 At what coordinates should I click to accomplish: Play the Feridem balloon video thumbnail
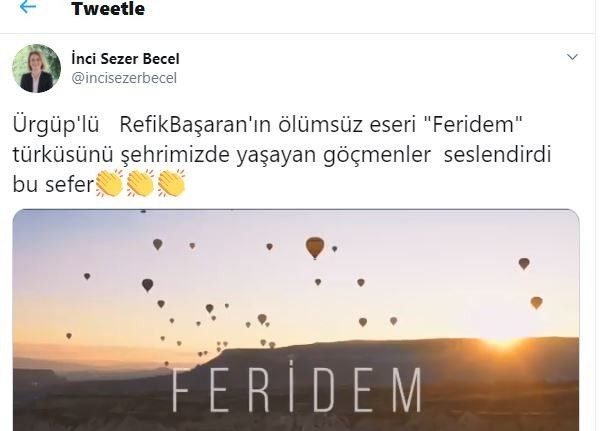pyautogui.click(x=296, y=320)
